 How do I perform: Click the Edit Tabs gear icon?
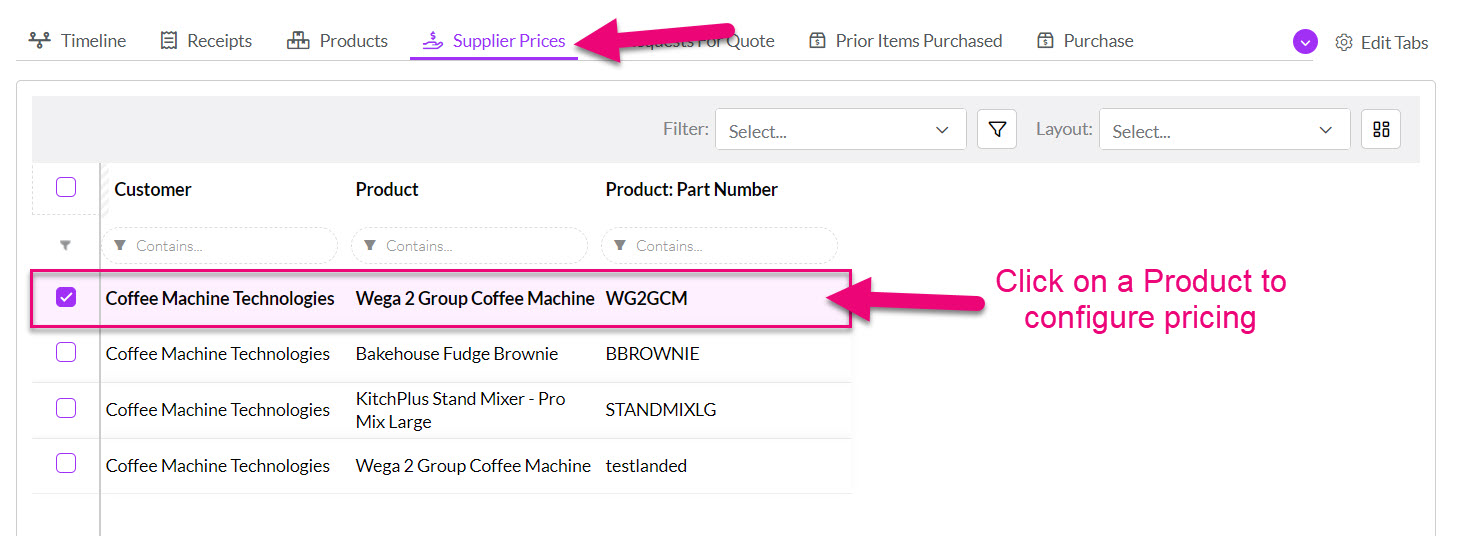tap(1344, 42)
